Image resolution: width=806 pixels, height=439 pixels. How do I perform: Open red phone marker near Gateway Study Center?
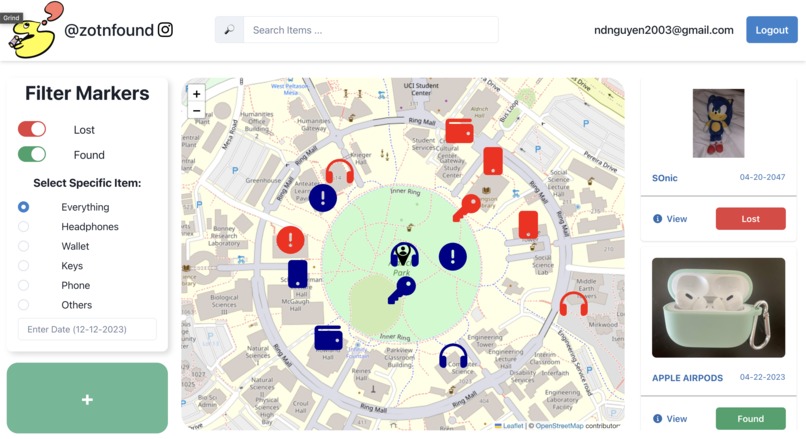click(493, 161)
